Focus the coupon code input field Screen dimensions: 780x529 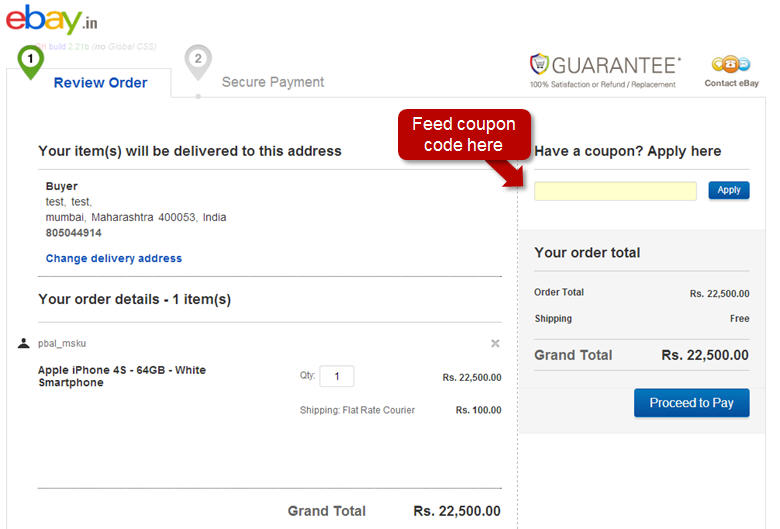pos(615,191)
